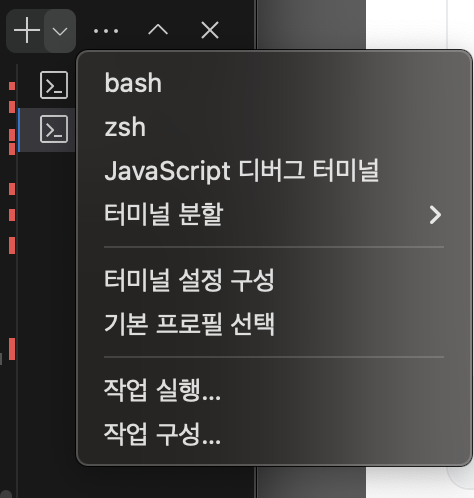
Task: Maximize panel with the up caret icon
Action: 158,30
